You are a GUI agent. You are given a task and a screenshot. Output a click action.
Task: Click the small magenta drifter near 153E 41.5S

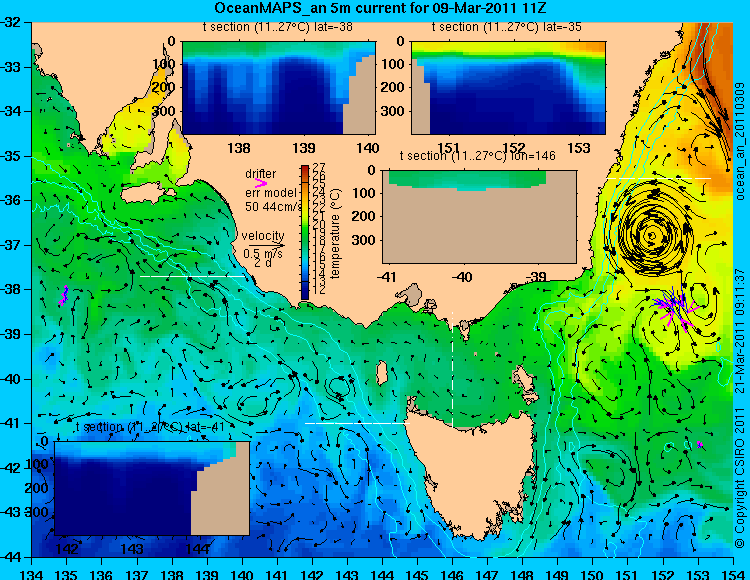700,445
